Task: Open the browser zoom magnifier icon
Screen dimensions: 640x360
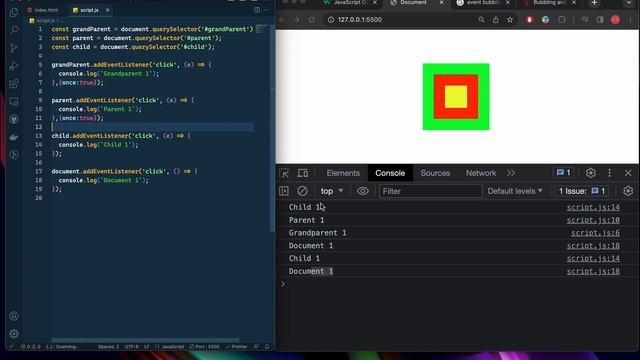Action: click(x=481, y=20)
